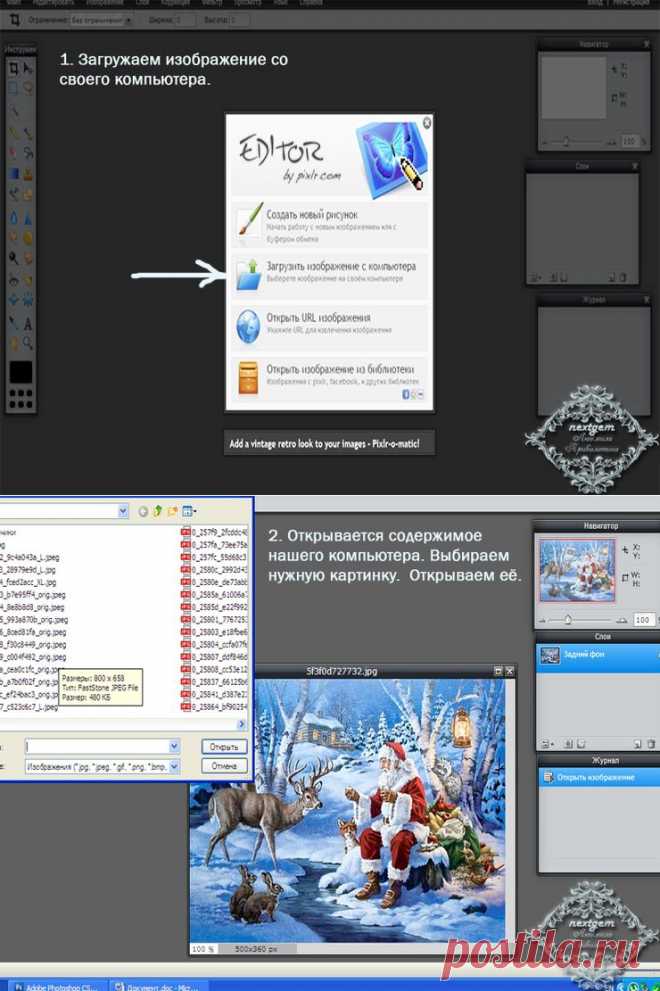Select file 0_257f9_2fcddc in list
Screen dimensions: 660x991
point(214,532)
